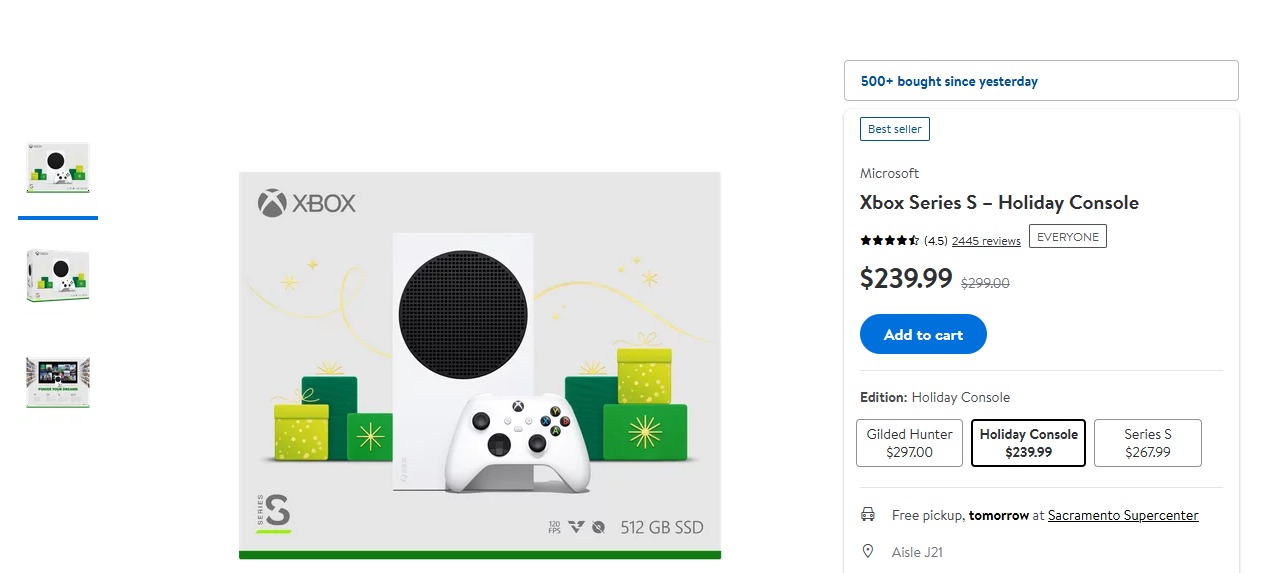Click the aisle location pin icon
The width and height of the screenshot is (1261, 573).
[x=868, y=552]
